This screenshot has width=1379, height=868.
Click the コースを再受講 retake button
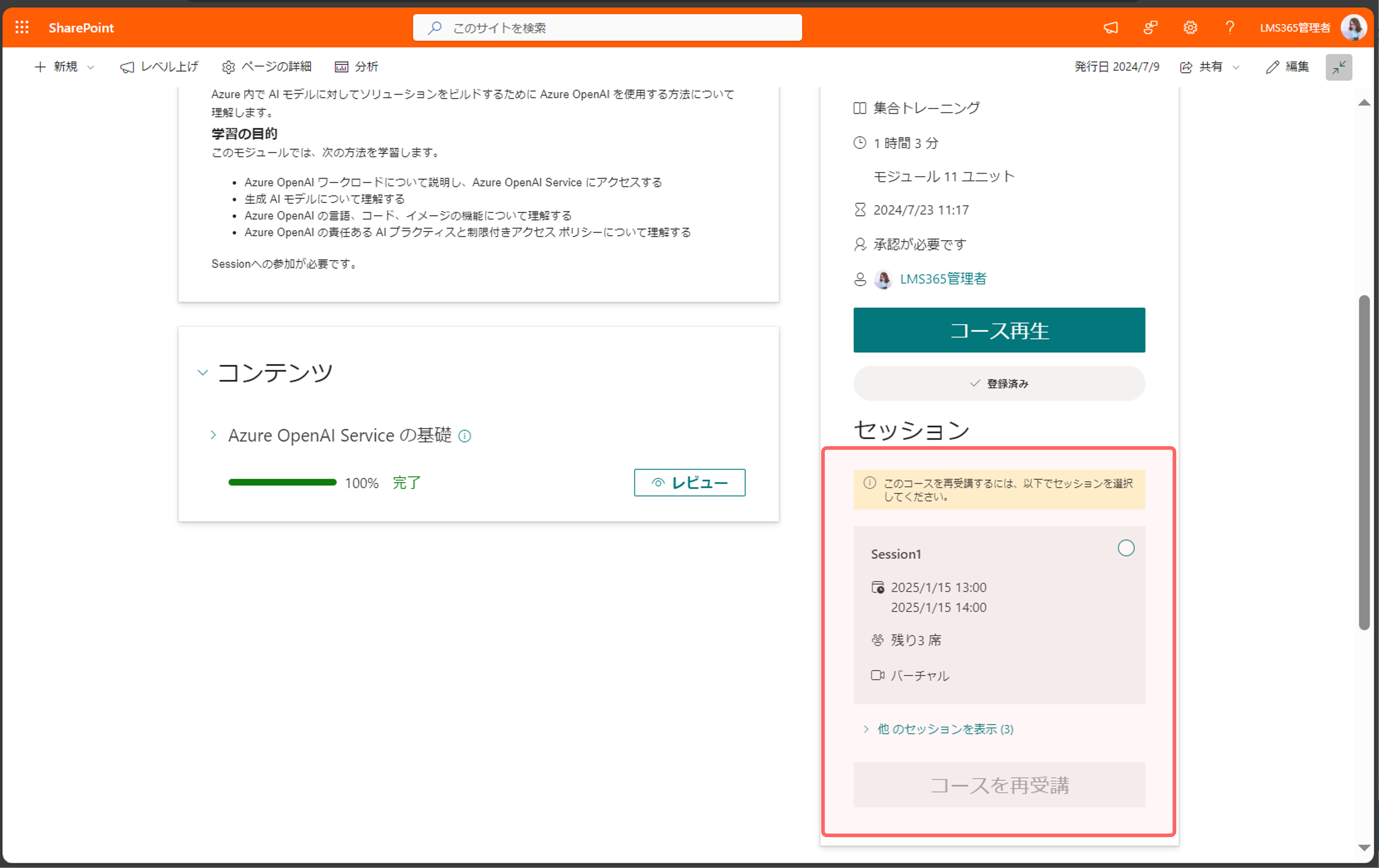(x=999, y=785)
